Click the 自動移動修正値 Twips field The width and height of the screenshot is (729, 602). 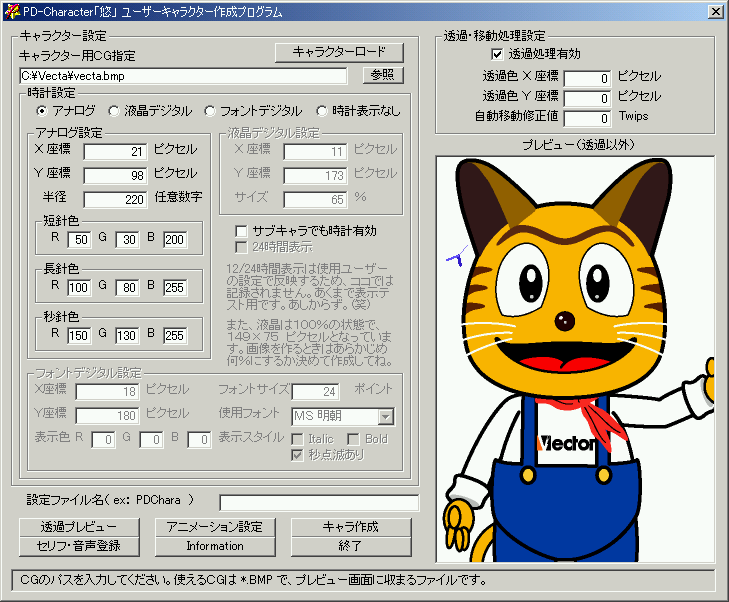587,119
